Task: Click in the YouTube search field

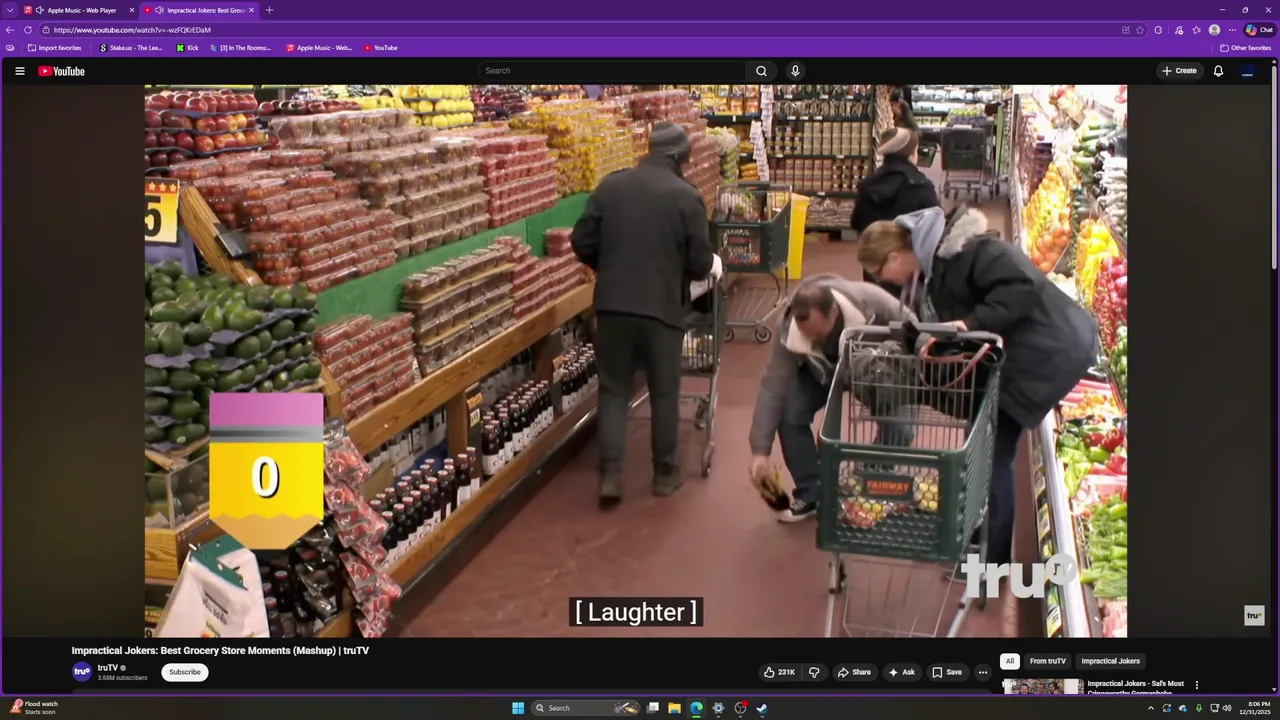Action: tap(611, 71)
